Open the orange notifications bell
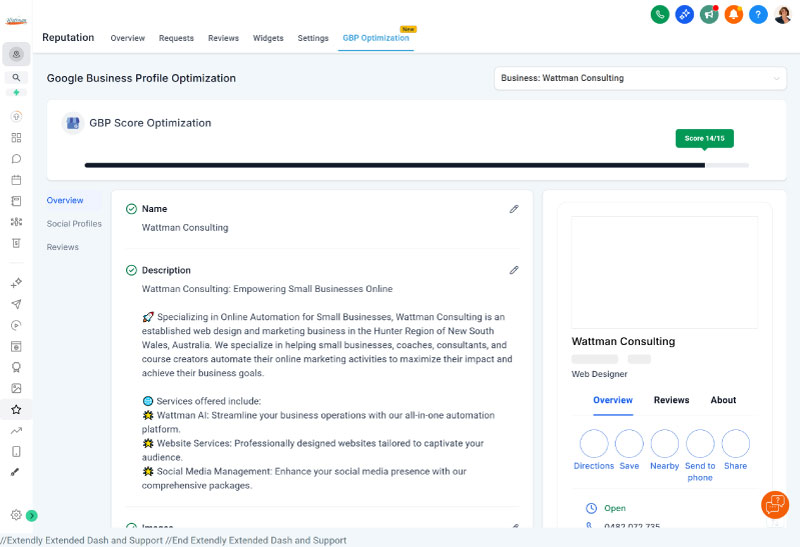Image resolution: width=800 pixels, height=547 pixels. click(733, 14)
